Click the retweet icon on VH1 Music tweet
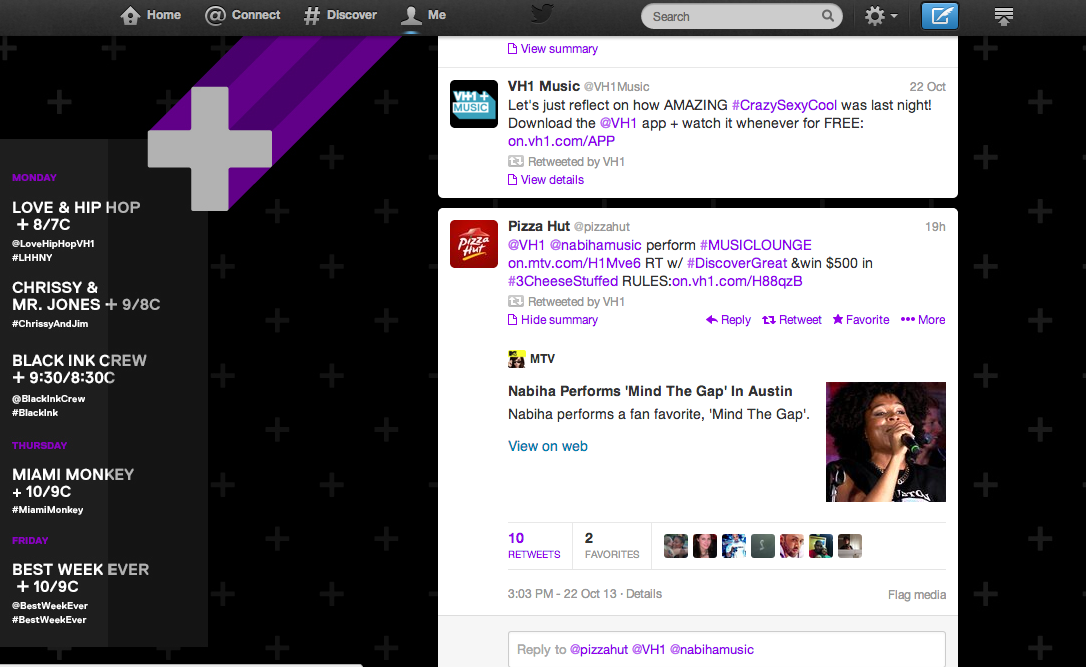This screenshot has width=1086, height=667. pyautogui.click(x=515, y=161)
